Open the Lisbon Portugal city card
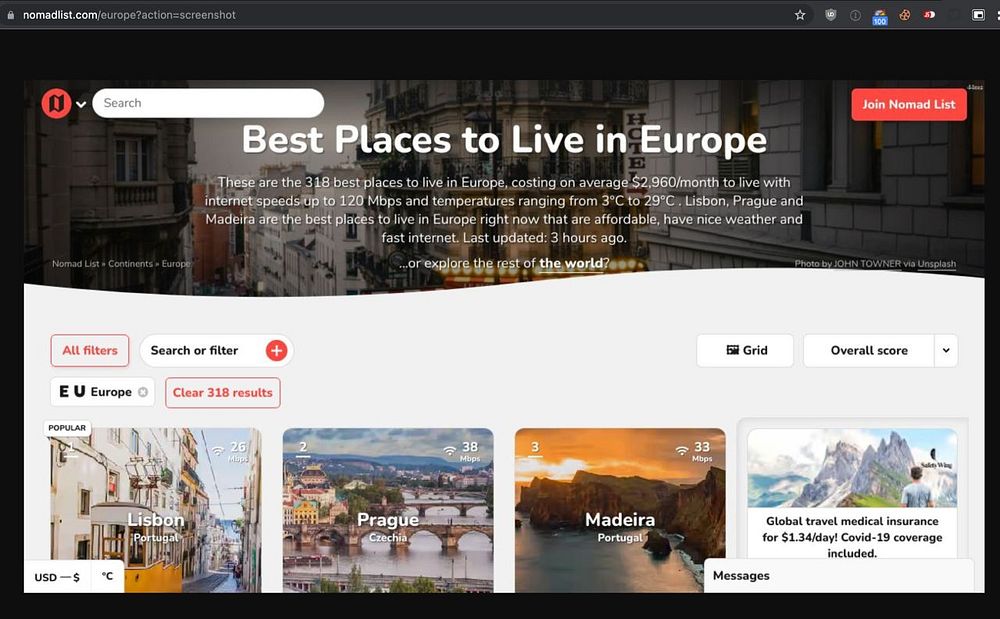Viewport: 1000px width, 619px height. pyautogui.click(x=156, y=511)
